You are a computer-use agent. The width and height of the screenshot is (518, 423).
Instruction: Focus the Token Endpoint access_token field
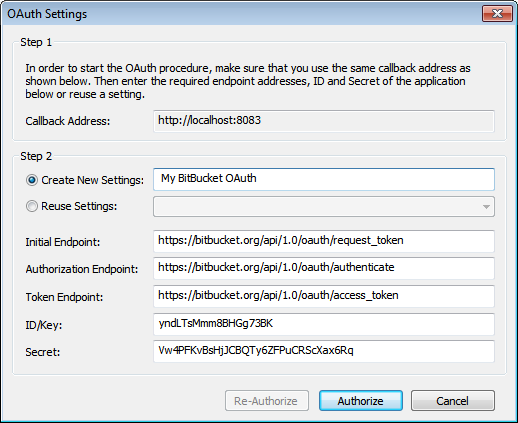pyautogui.click(x=324, y=296)
